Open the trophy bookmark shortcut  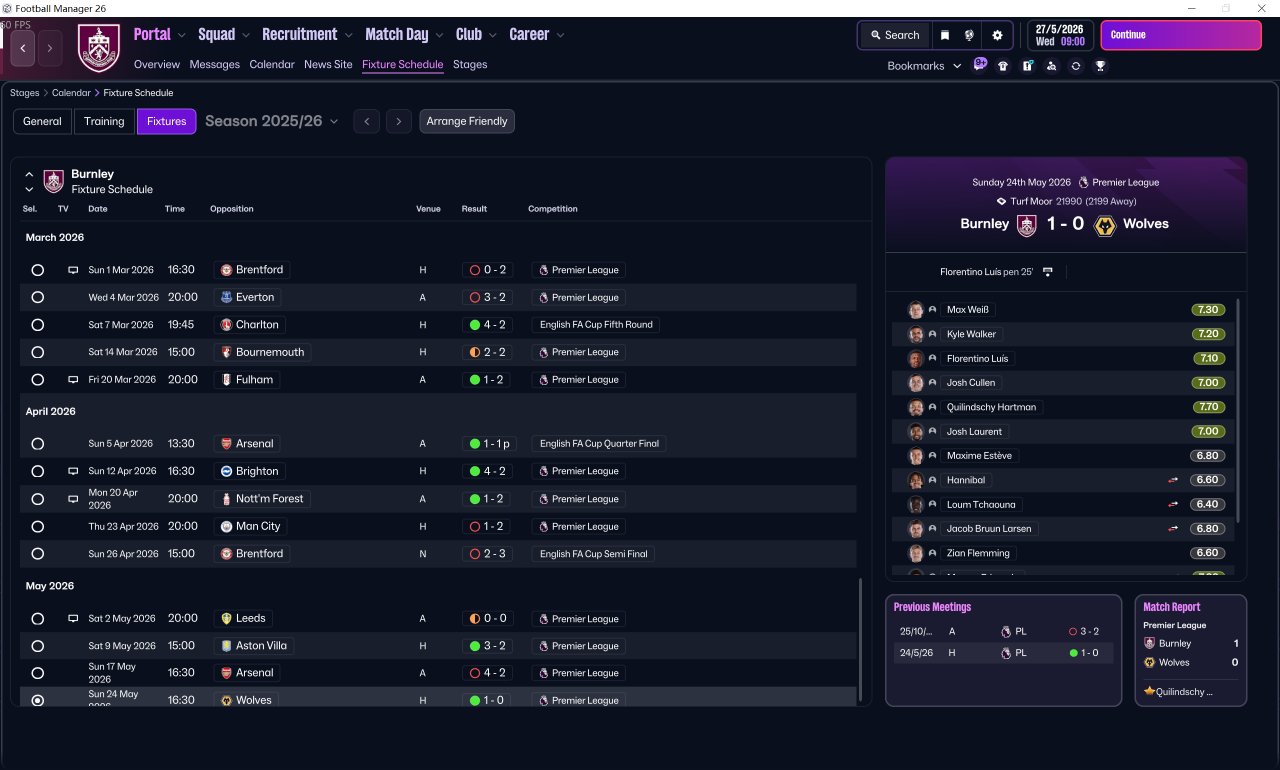pyautogui.click(x=1100, y=66)
